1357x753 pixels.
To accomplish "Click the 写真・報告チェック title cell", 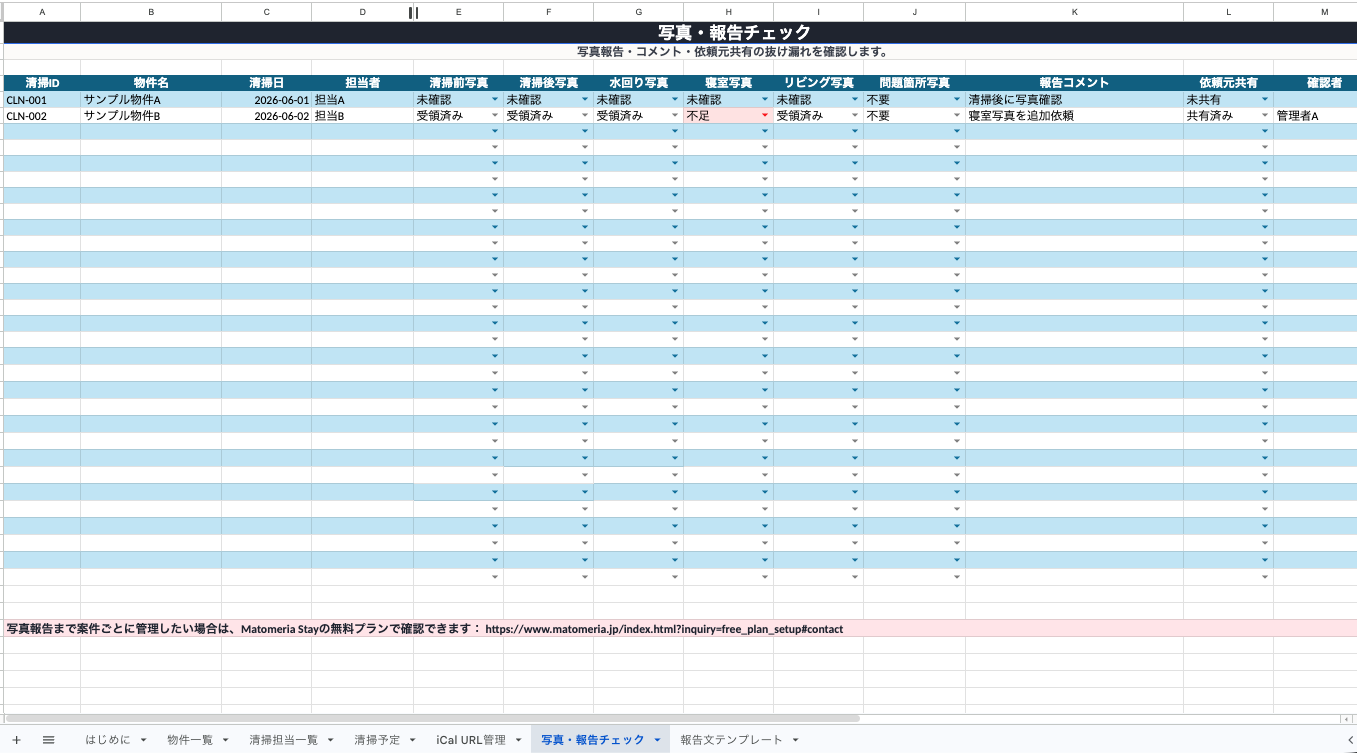I will [x=680, y=33].
